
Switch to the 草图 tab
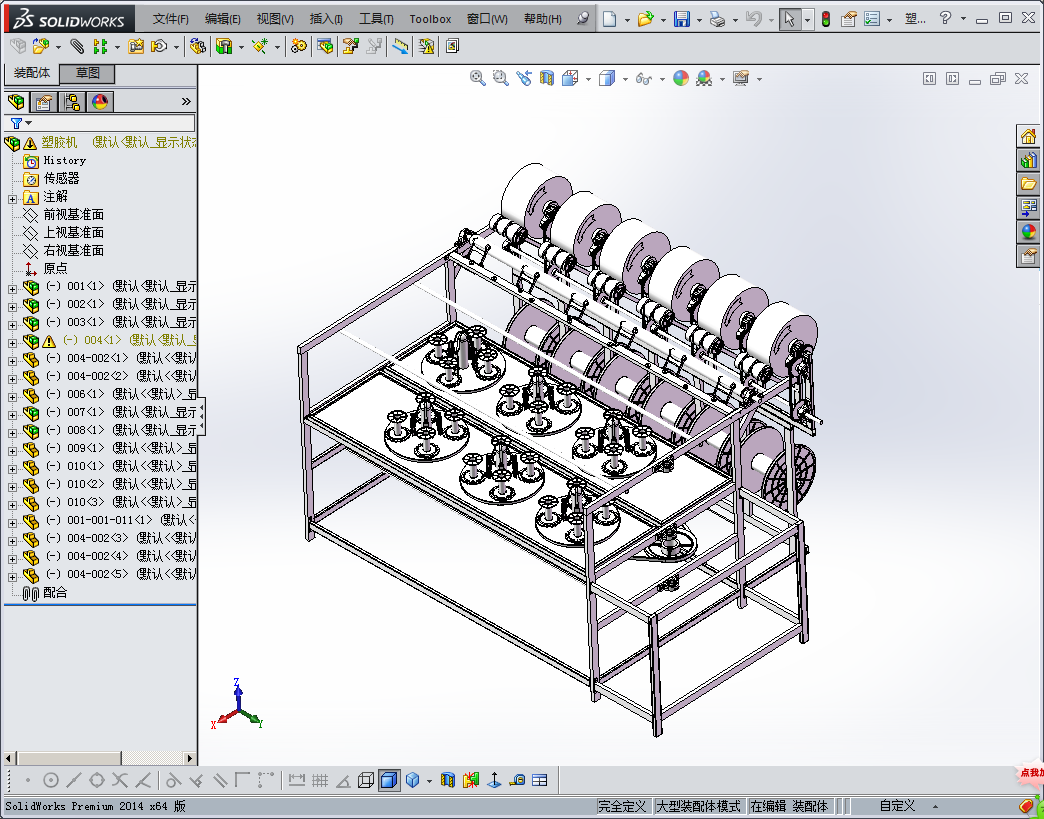pyautogui.click(x=87, y=73)
